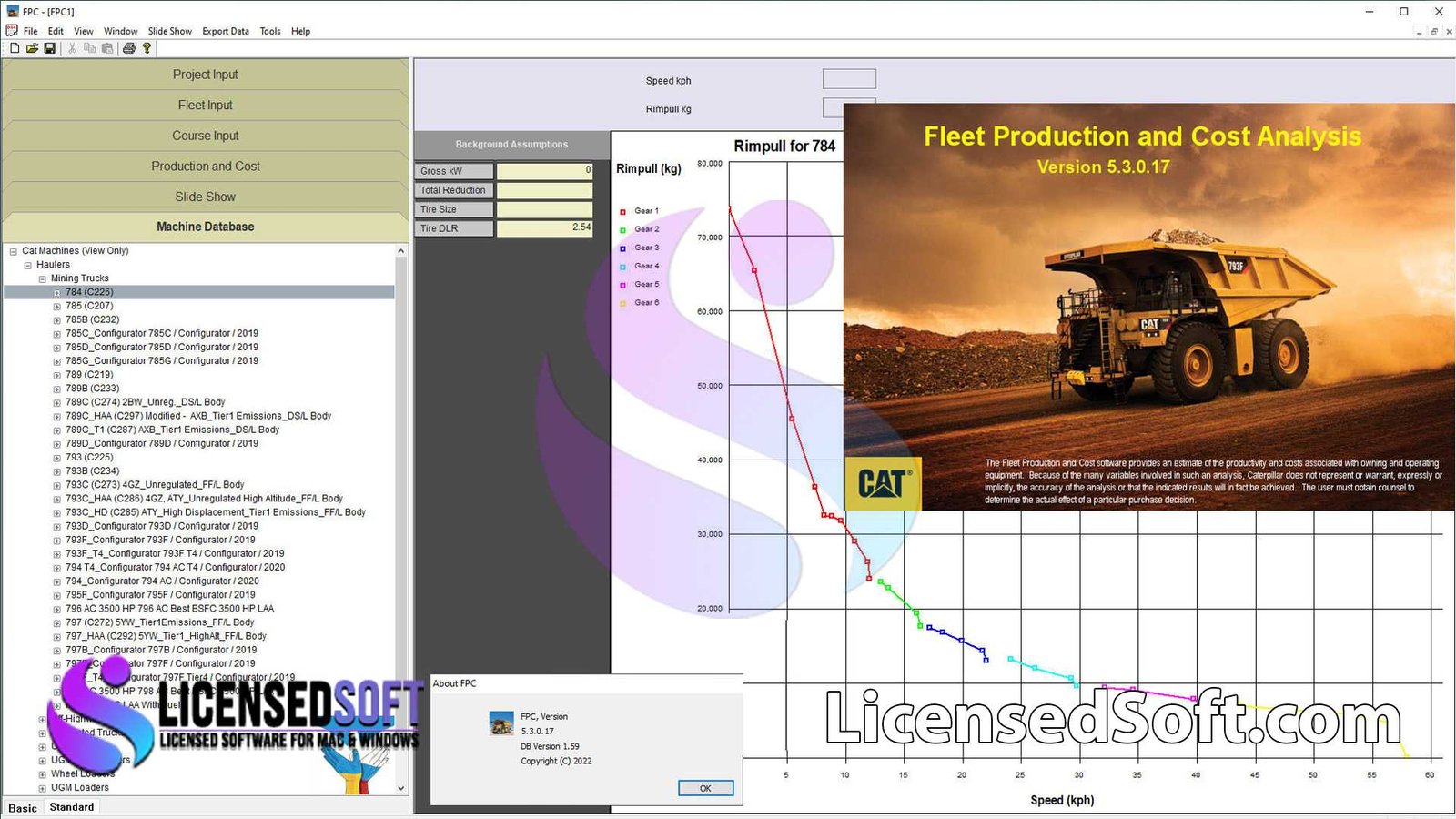Viewport: 1456px width, 819px height.
Task: Open the Slide Show section in the left panel
Action: click(206, 197)
